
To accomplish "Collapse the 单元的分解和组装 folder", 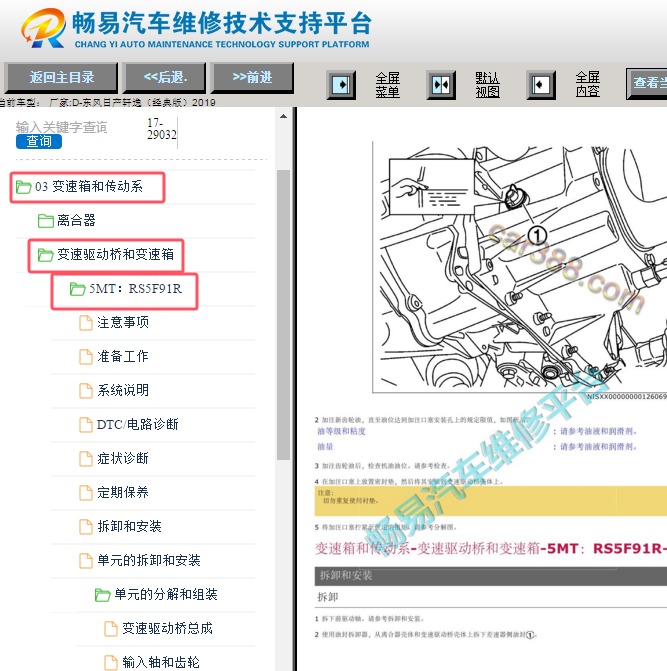I will 165,594.
